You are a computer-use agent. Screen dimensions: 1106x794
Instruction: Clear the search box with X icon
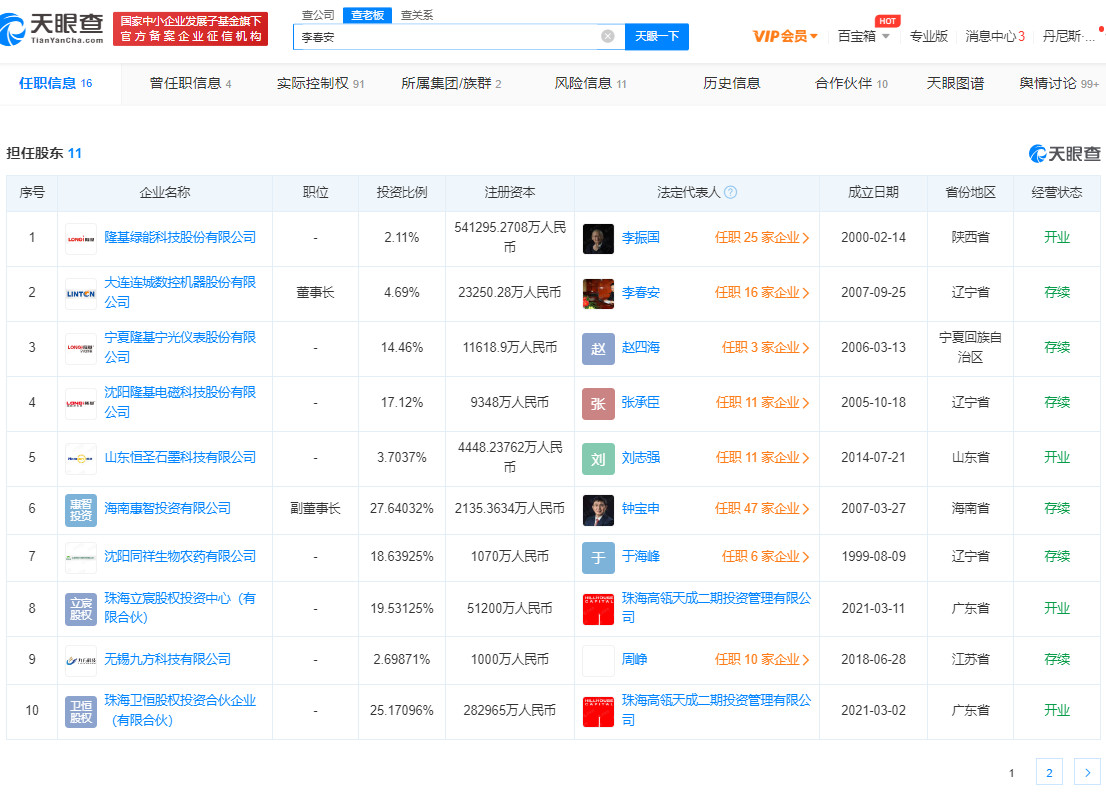pyautogui.click(x=607, y=36)
